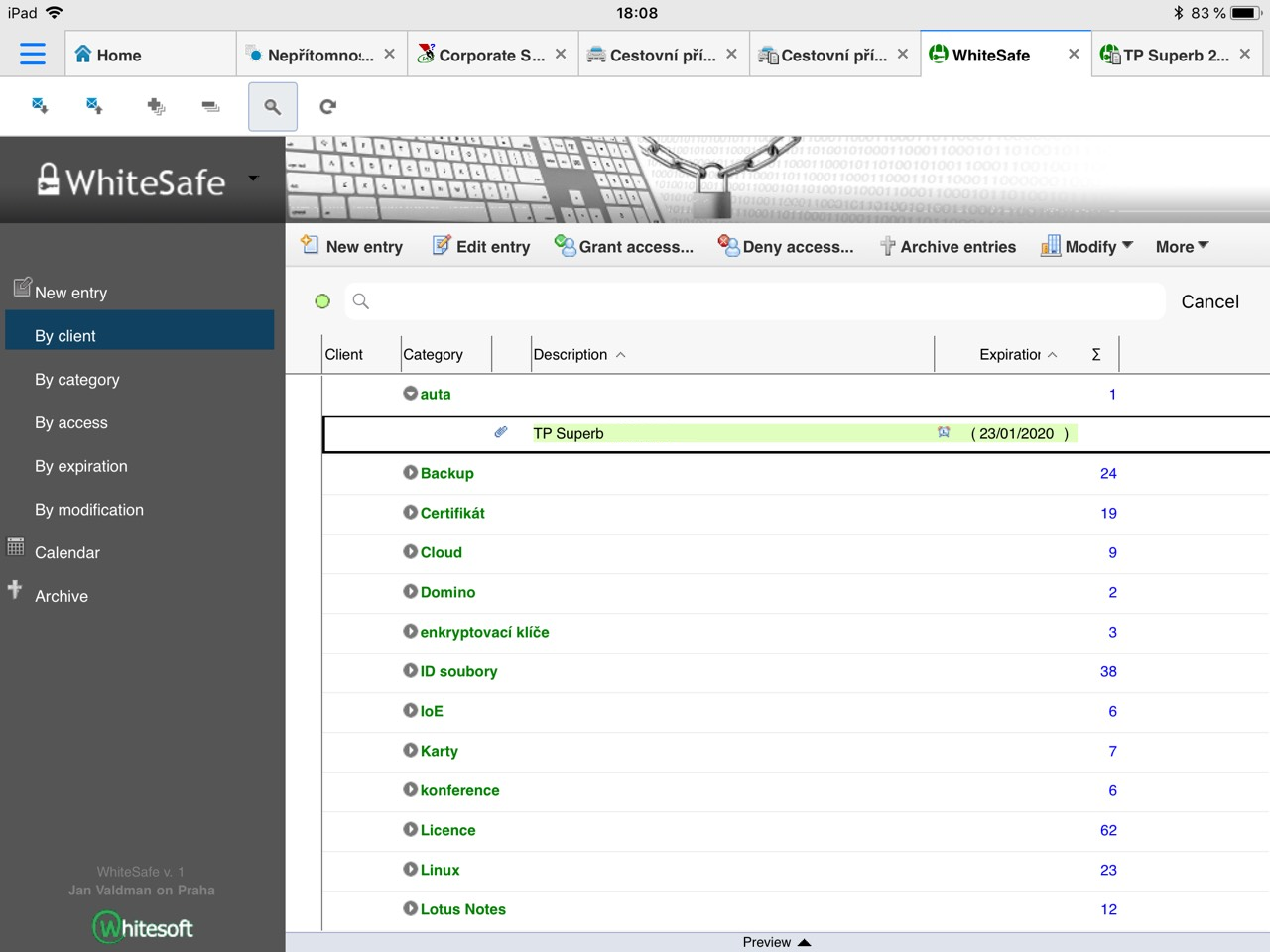Click the expand all (plus) toolbar icon

(x=156, y=106)
